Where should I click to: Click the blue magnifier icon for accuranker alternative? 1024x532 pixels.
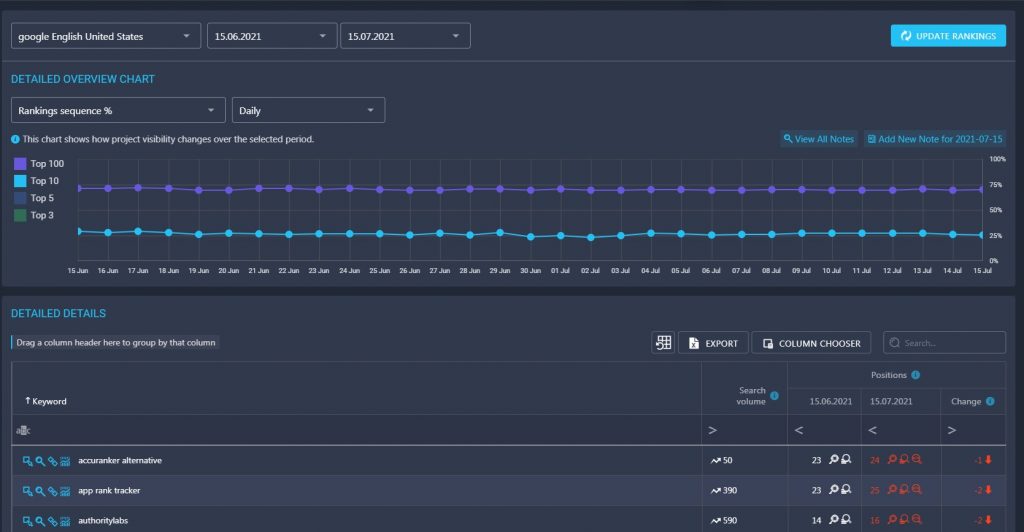(x=40, y=461)
